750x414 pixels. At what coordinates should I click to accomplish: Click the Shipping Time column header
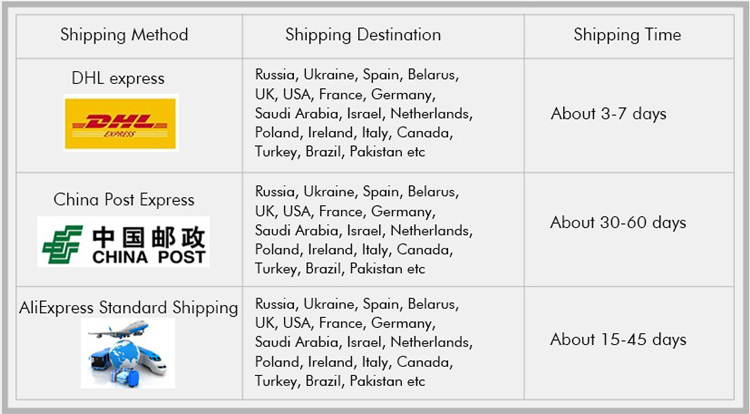pos(627,35)
